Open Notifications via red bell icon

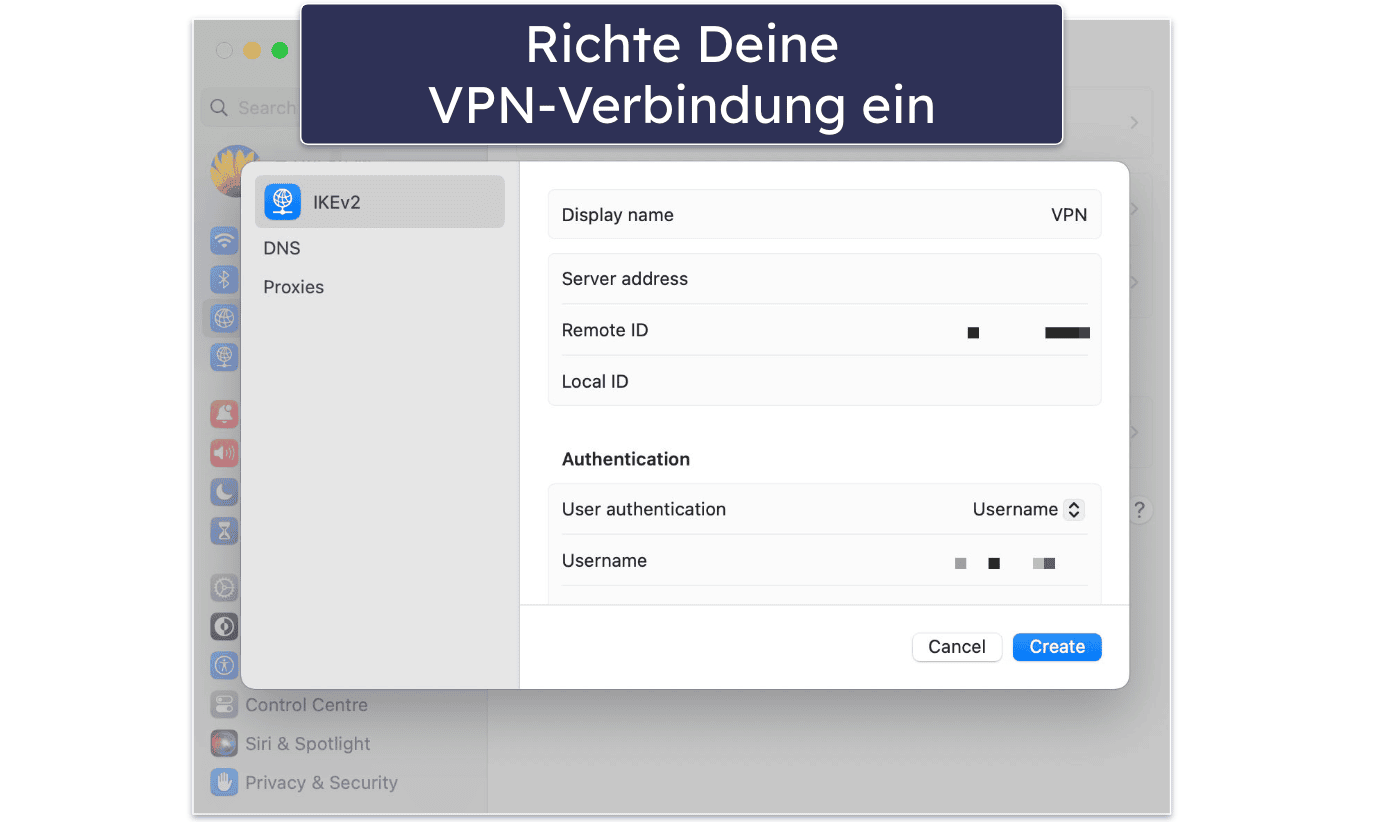(x=224, y=414)
